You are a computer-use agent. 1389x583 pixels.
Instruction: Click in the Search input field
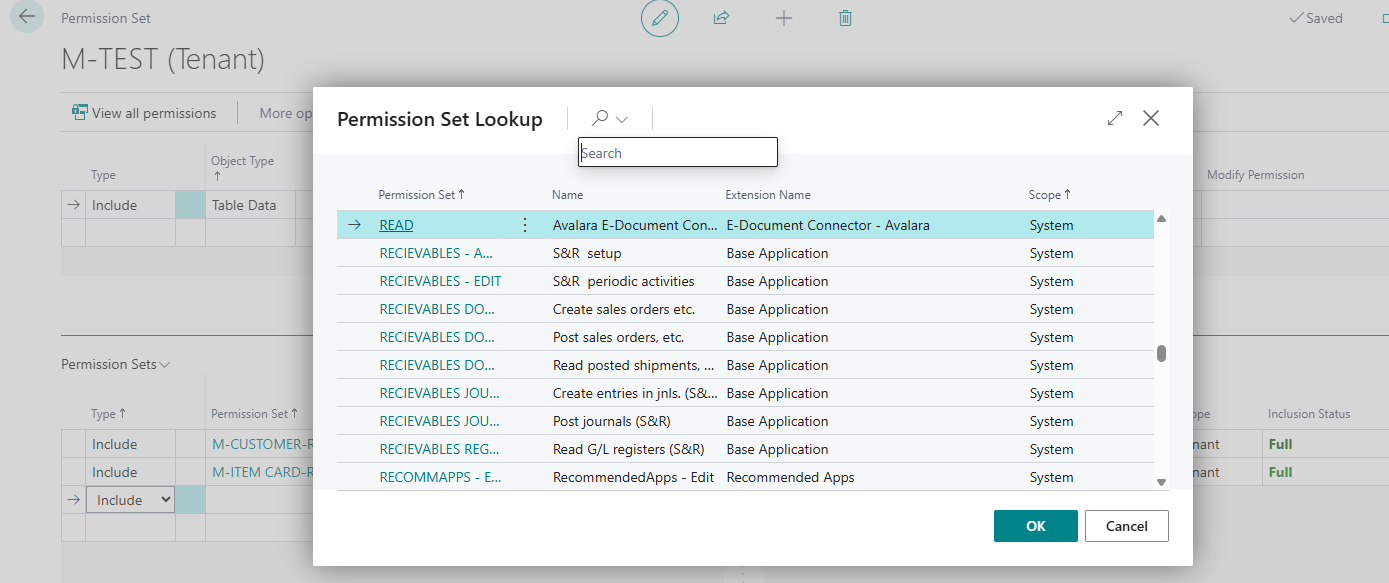678,153
